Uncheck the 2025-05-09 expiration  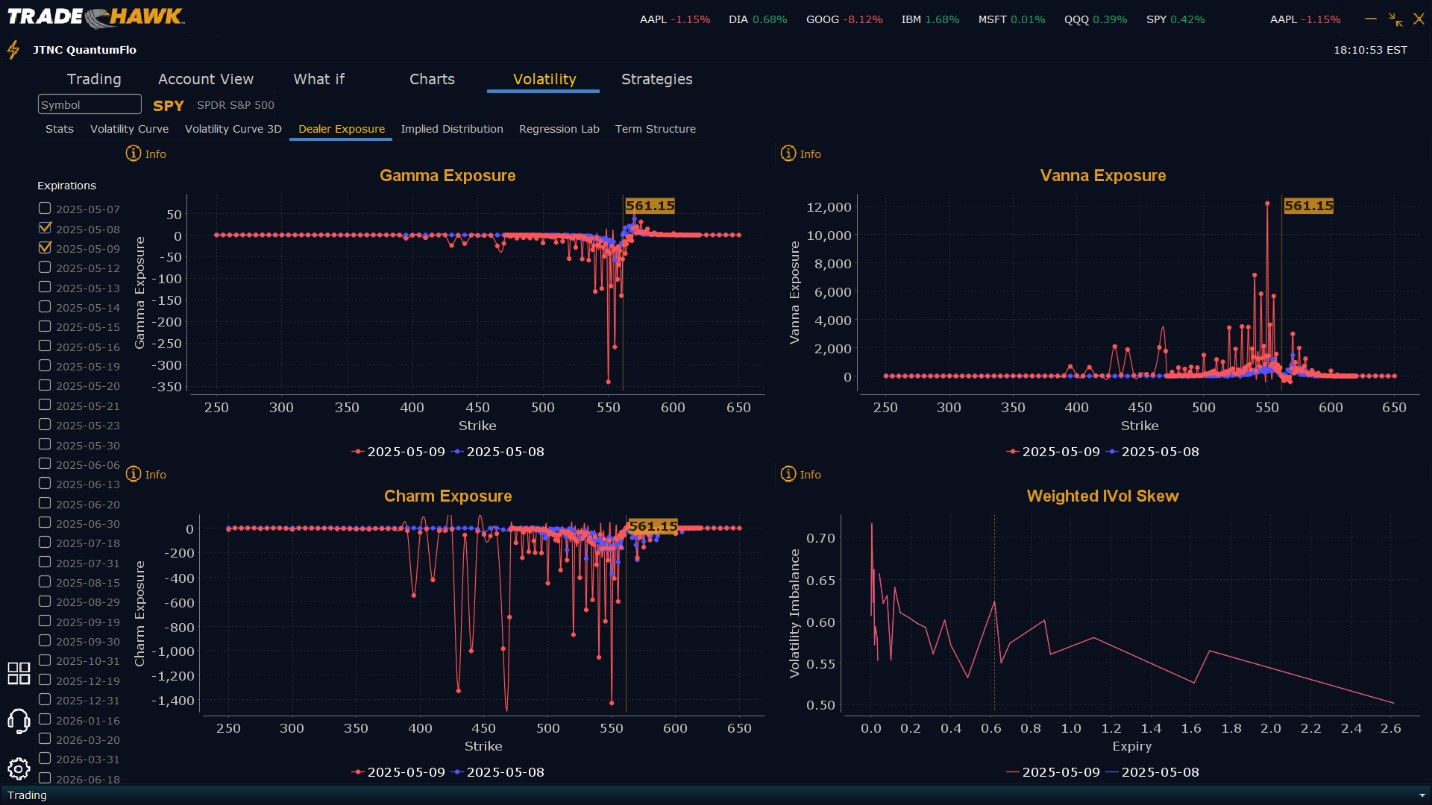click(x=44, y=247)
